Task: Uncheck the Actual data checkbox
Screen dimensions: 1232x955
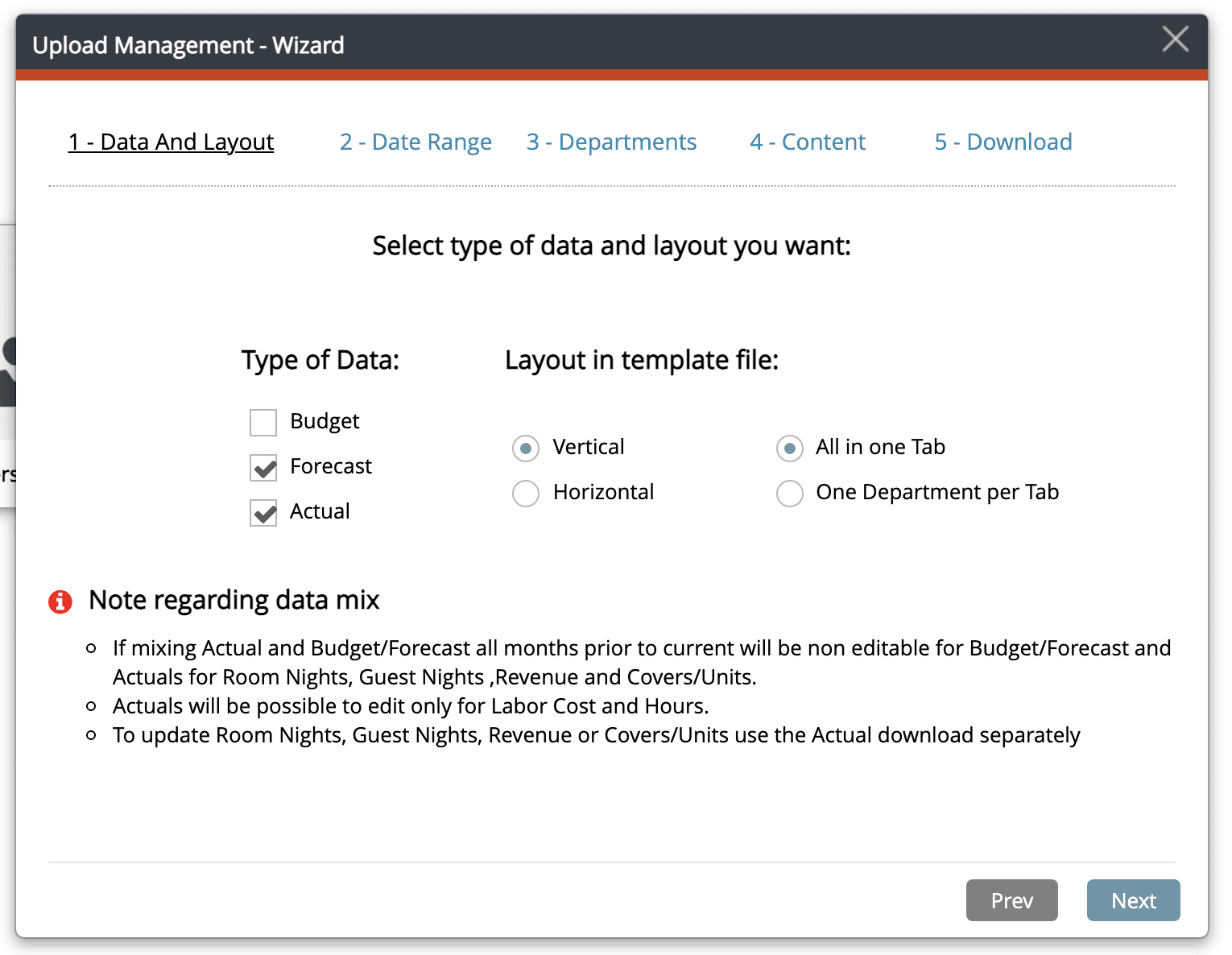Action: (263, 512)
